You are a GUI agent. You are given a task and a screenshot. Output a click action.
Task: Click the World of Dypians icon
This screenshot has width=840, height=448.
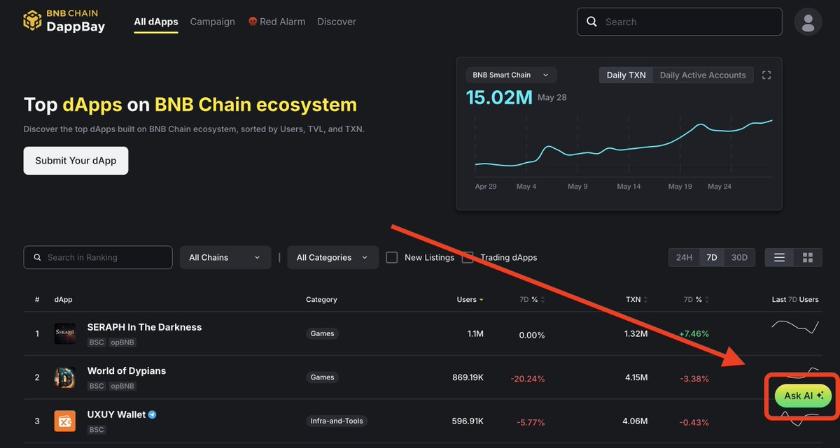click(x=65, y=377)
